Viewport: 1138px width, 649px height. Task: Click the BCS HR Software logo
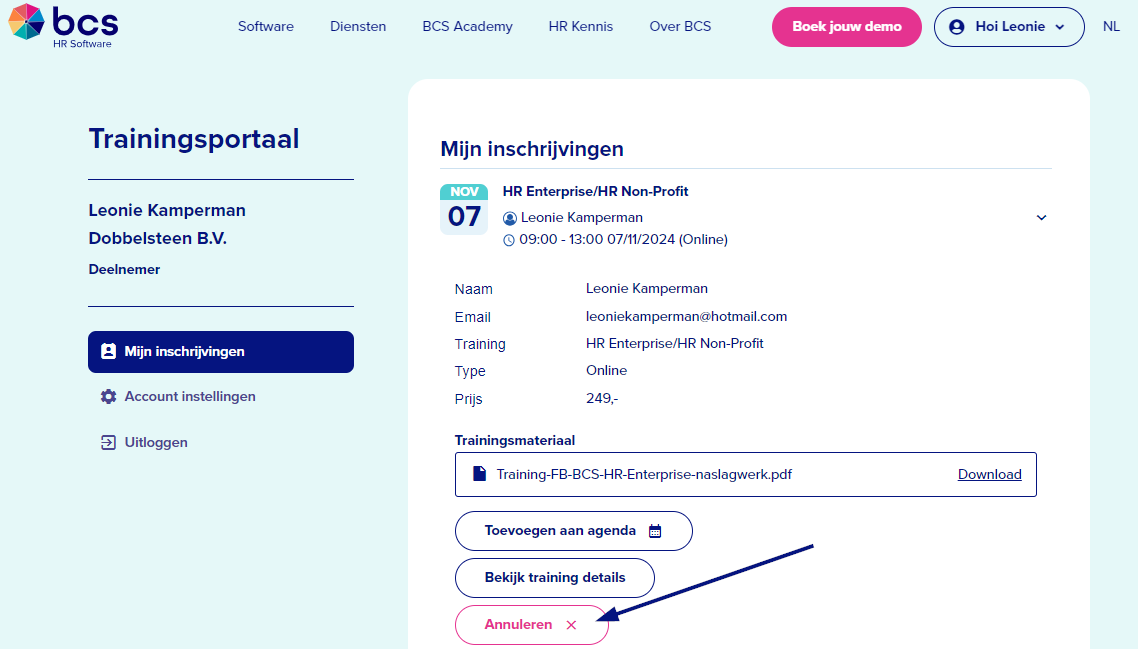63,25
